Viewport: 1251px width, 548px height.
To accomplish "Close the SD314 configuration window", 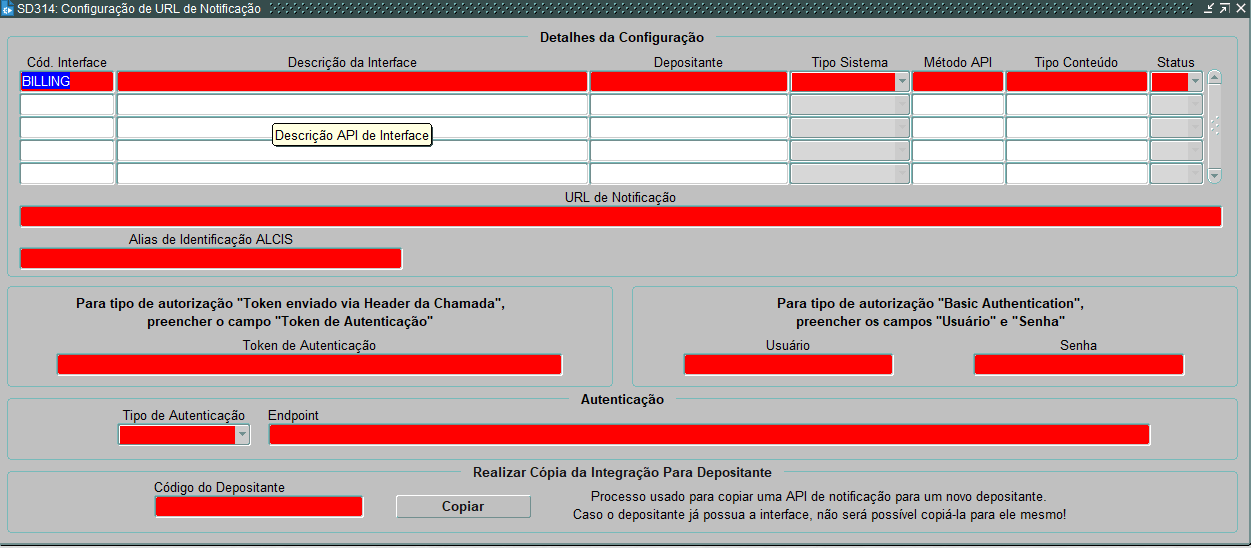I will point(1240,8).
